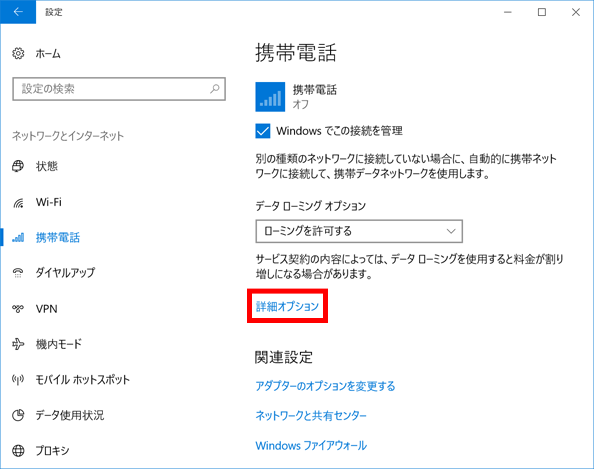Focus the 設定の検索 search field

tap(119, 89)
